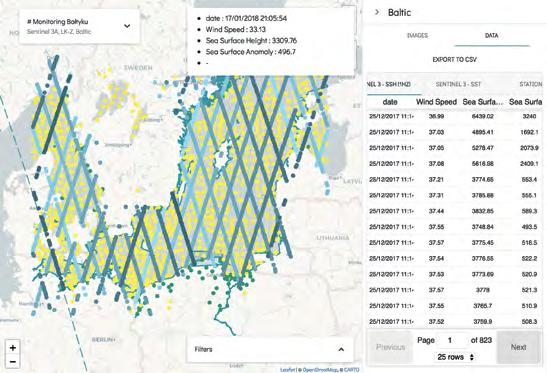Switch to the Images tab
This screenshot has width=547, height=373.
click(x=417, y=35)
